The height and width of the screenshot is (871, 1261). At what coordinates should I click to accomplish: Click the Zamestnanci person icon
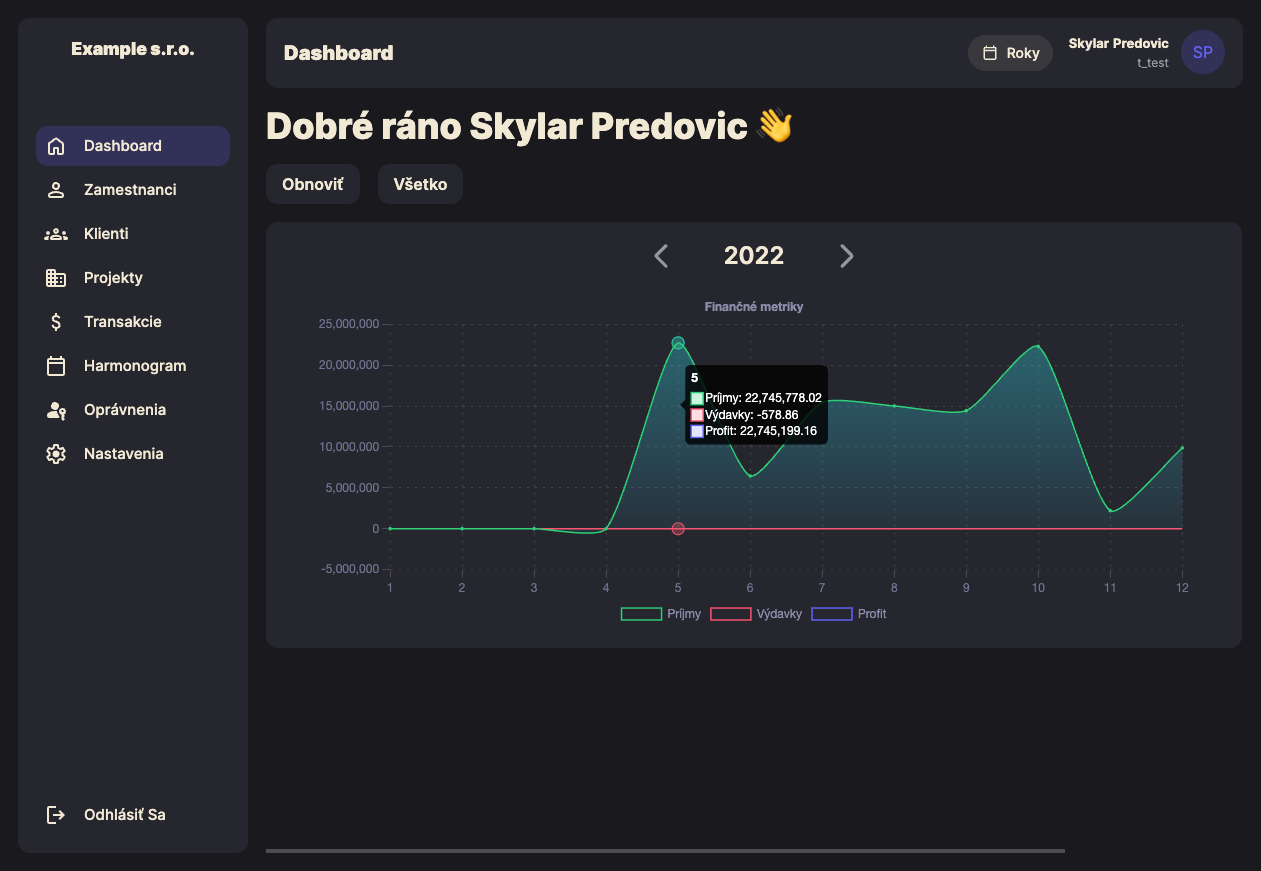point(56,190)
